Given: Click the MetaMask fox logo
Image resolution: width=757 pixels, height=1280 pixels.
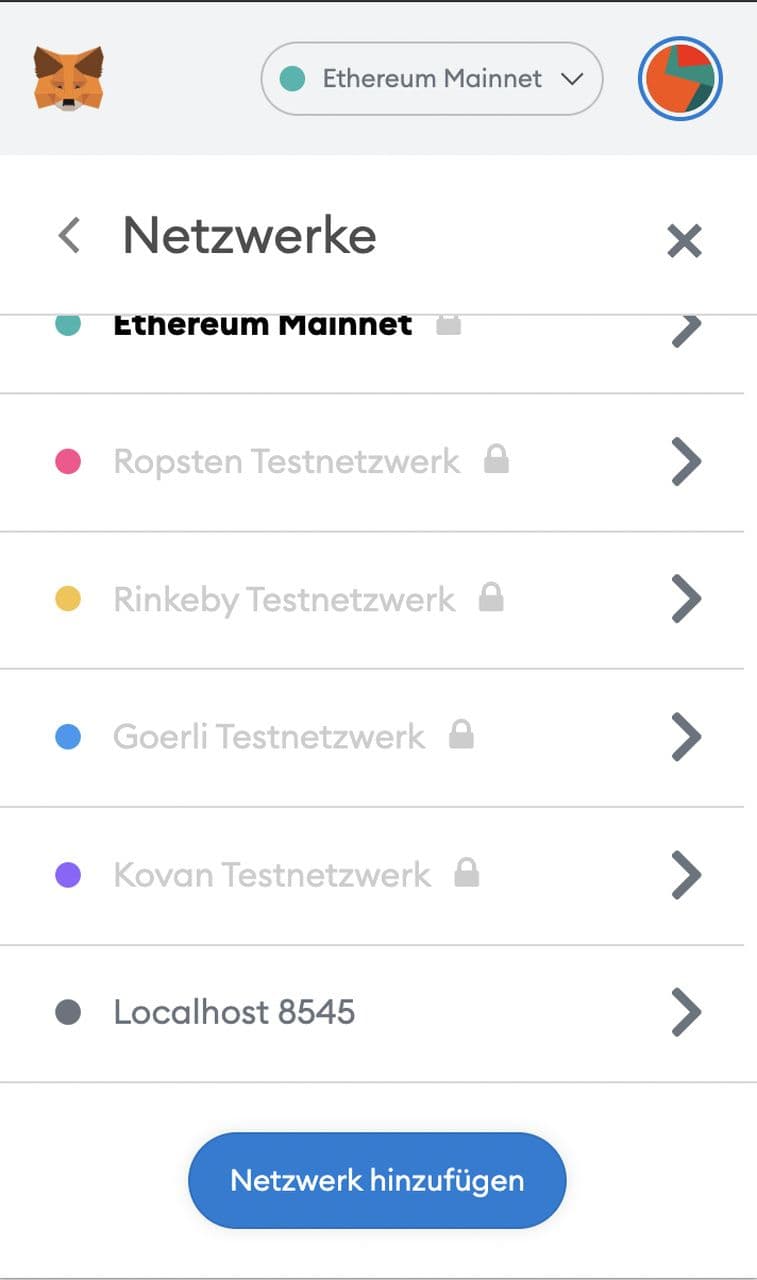Looking at the screenshot, I should (x=68, y=78).
